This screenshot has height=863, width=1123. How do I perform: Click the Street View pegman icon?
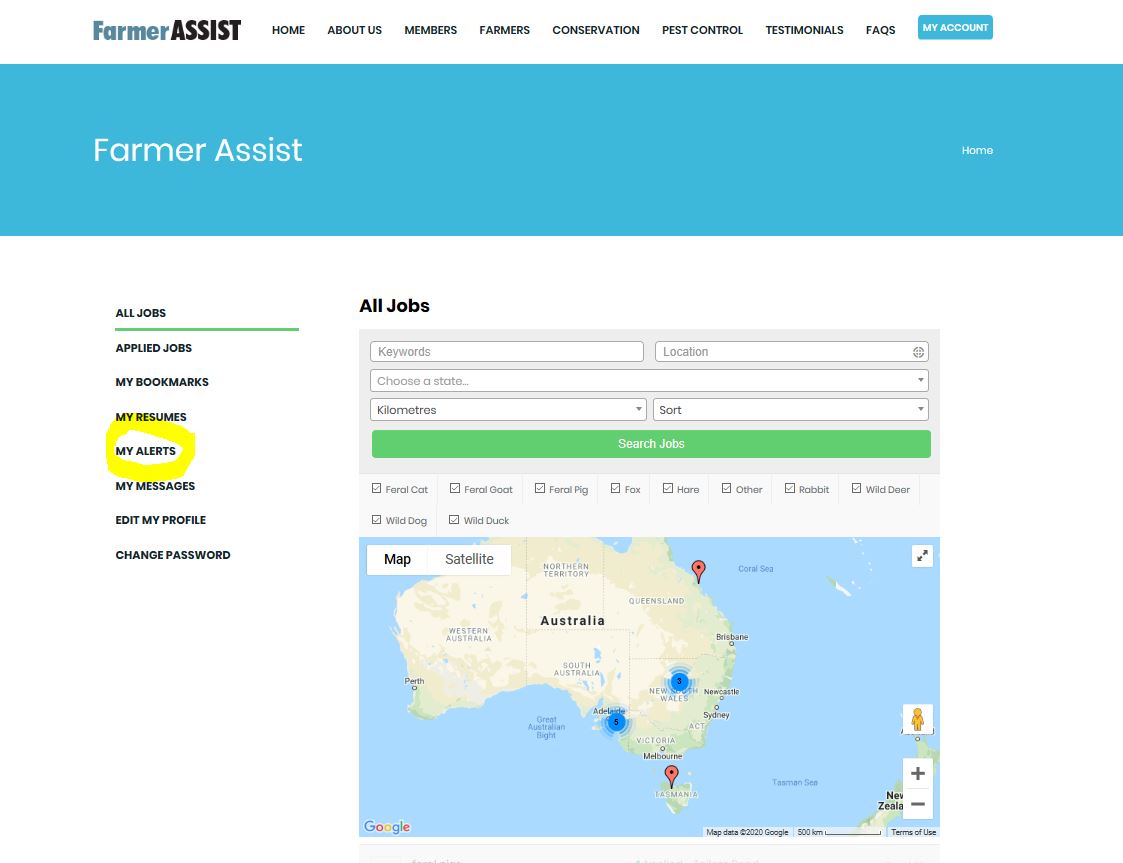click(917, 719)
